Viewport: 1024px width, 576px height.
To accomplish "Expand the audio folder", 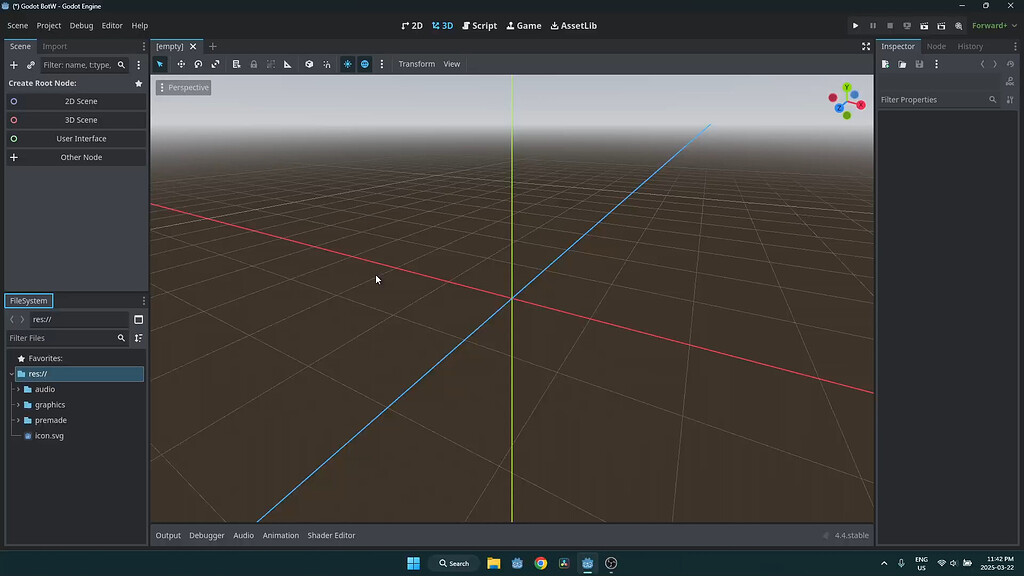I will pos(18,389).
